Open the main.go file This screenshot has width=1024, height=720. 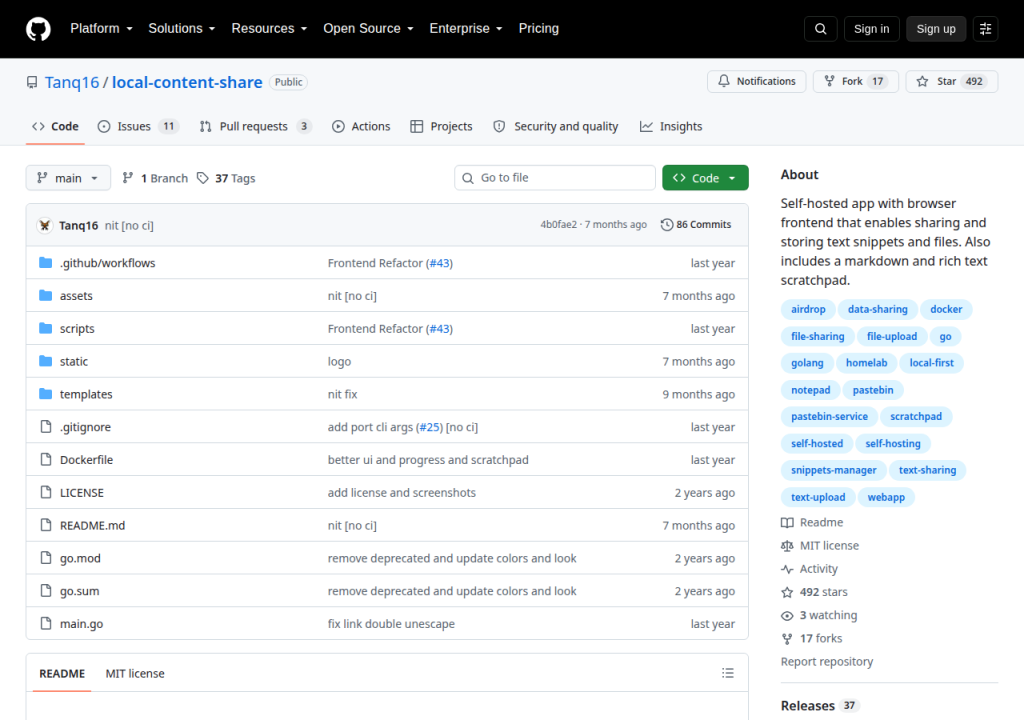click(82, 623)
